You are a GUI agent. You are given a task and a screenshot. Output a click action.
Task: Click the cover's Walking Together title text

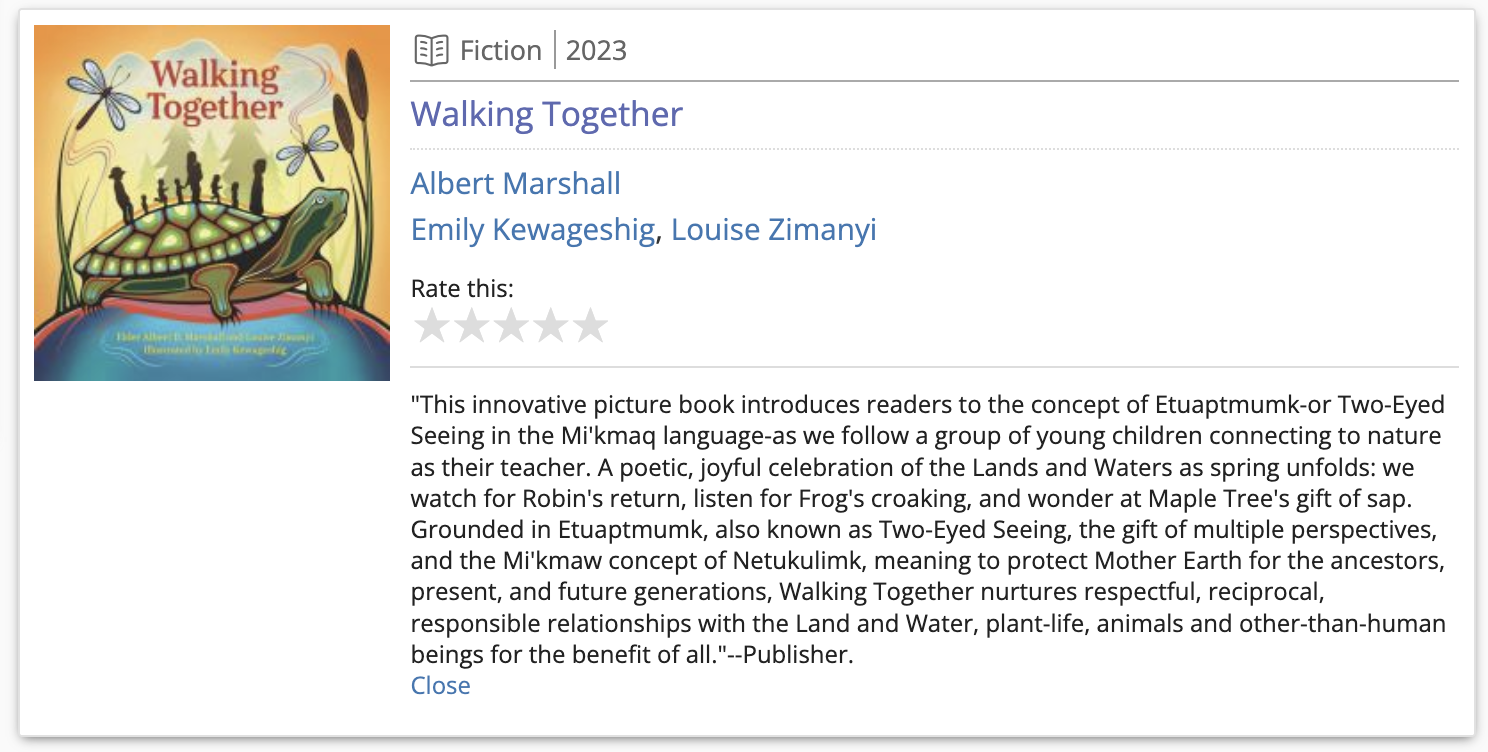pos(216,90)
